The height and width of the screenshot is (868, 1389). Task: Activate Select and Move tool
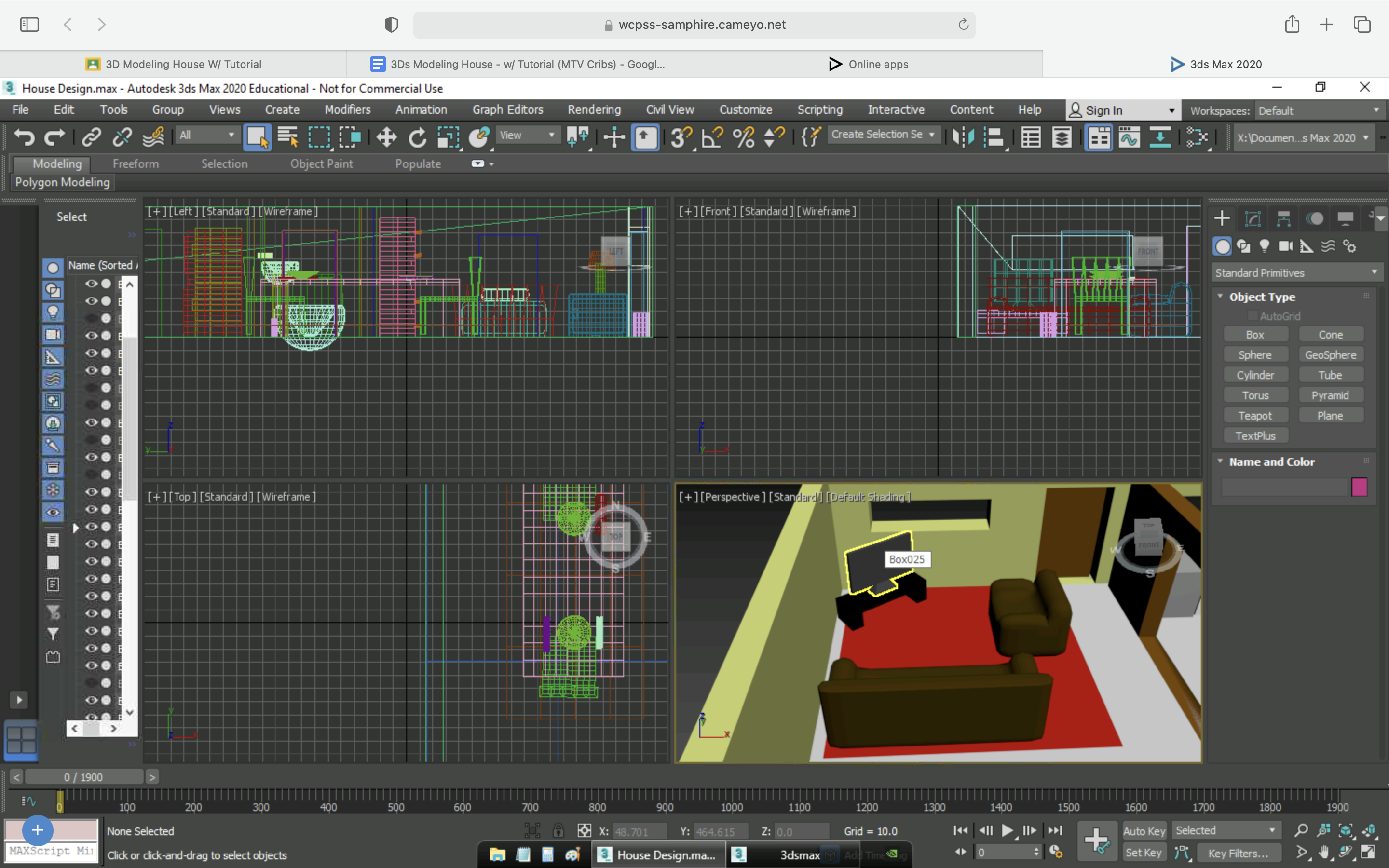pos(386,137)
